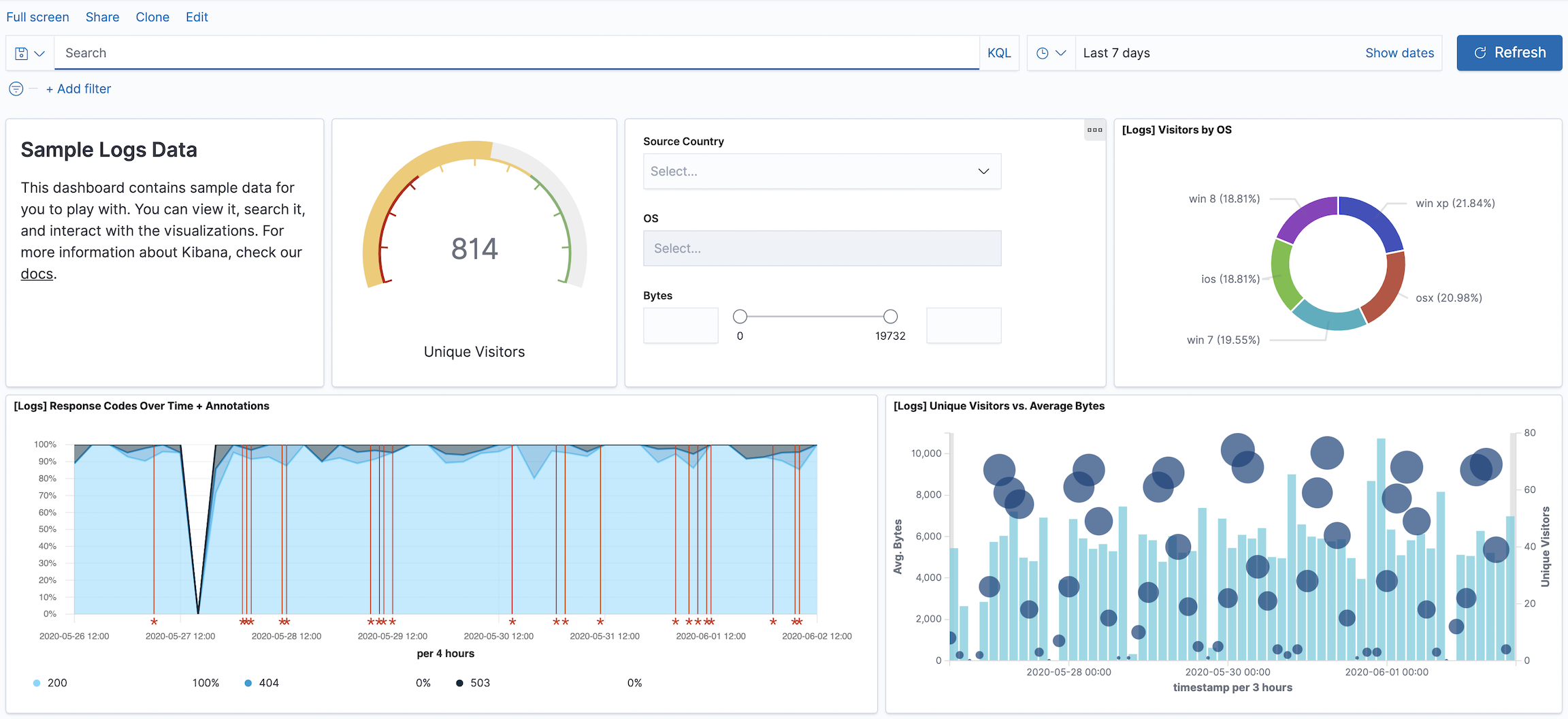
Task: Click inside the KQL search input field
Action: (x=476, y=52)
